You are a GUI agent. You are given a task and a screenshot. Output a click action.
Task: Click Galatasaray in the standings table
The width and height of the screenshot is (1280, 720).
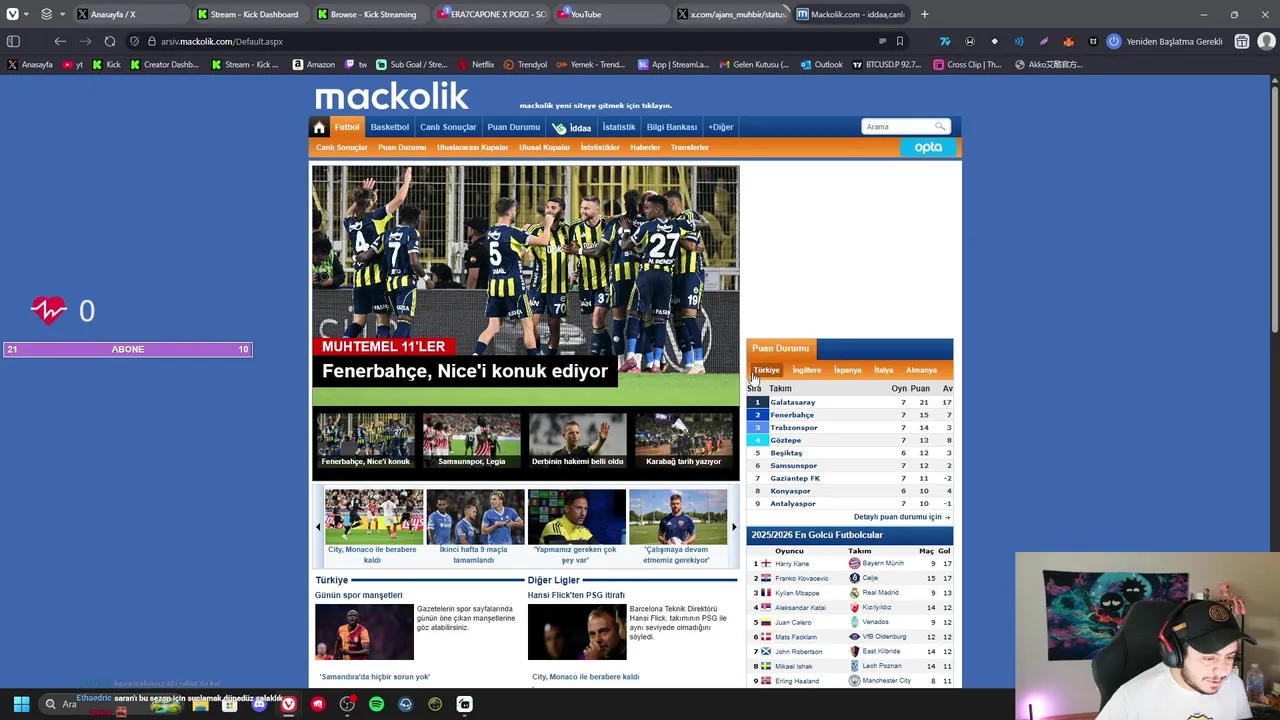pyautogui.click(x=792, y=402)
